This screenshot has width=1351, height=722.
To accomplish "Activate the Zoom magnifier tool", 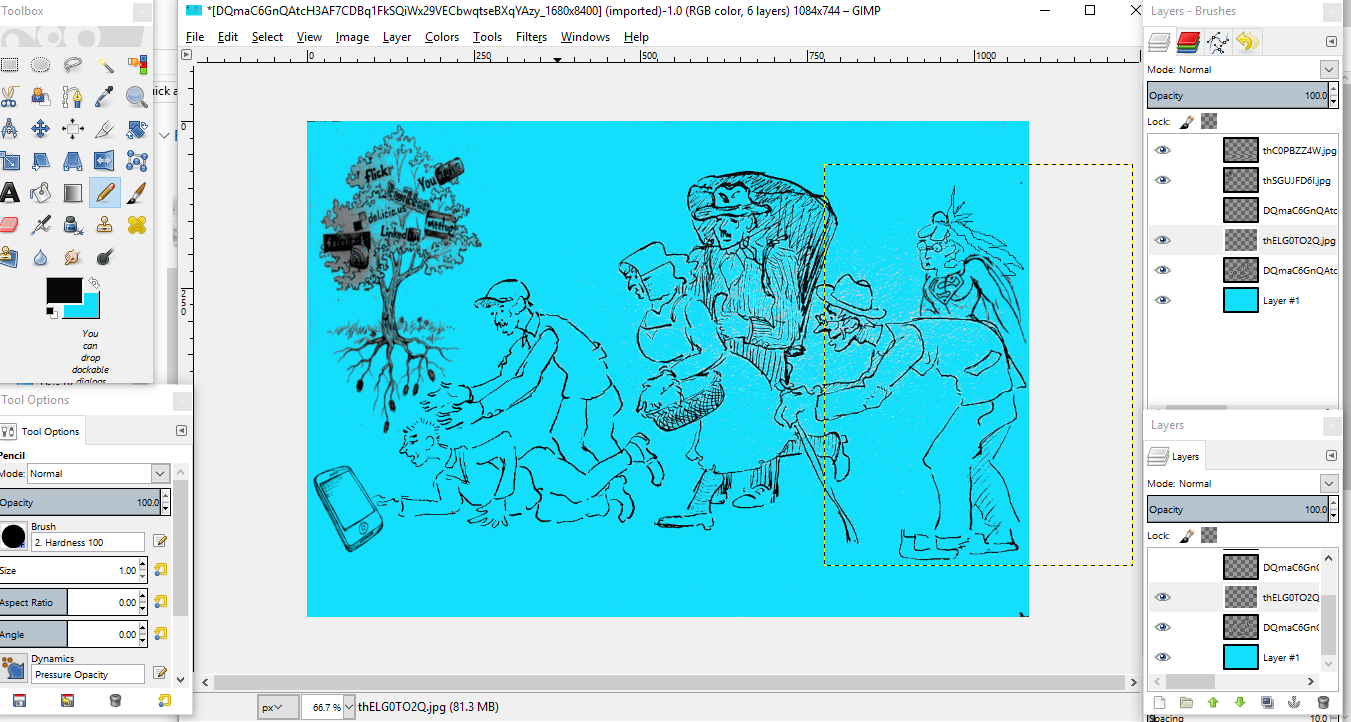I will coord(137,97).
